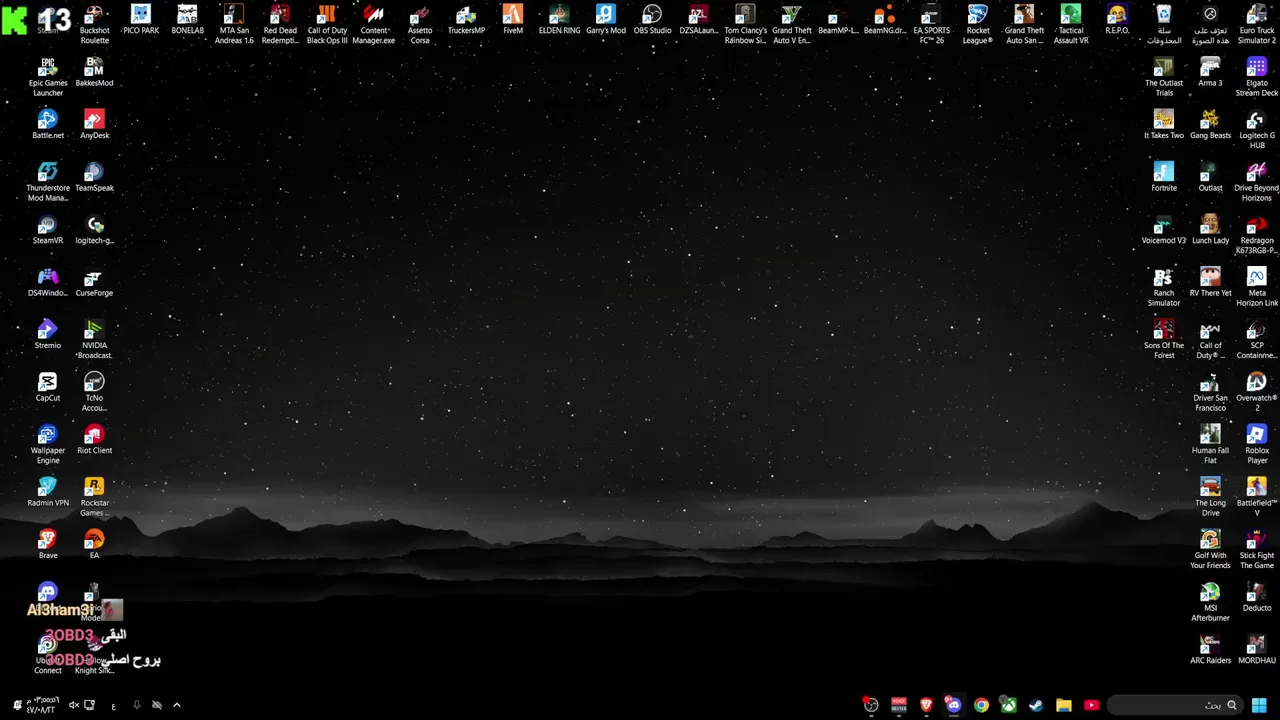Open Google Chrome from the taskbar
This screenshot has width=1280, height=720.
click(x=981, y=705)
